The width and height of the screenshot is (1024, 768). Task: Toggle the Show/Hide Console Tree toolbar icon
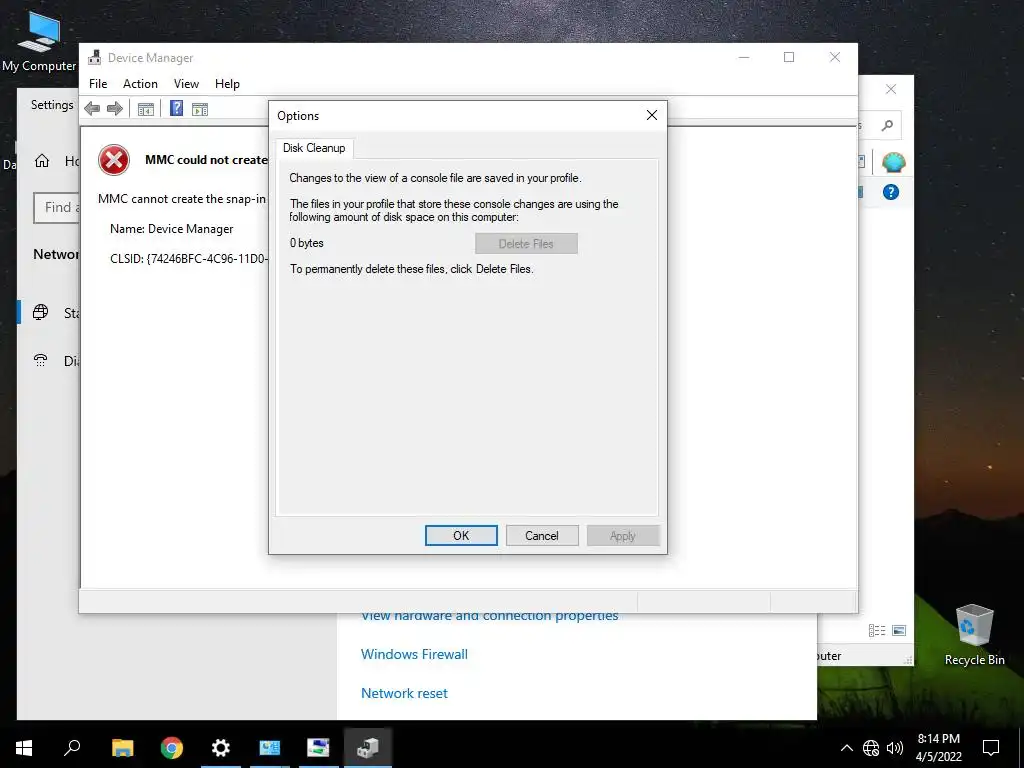[x=146, y=109]
